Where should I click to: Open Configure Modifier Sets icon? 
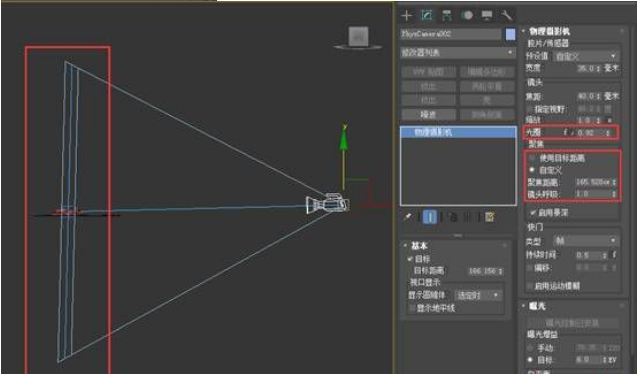490,217
